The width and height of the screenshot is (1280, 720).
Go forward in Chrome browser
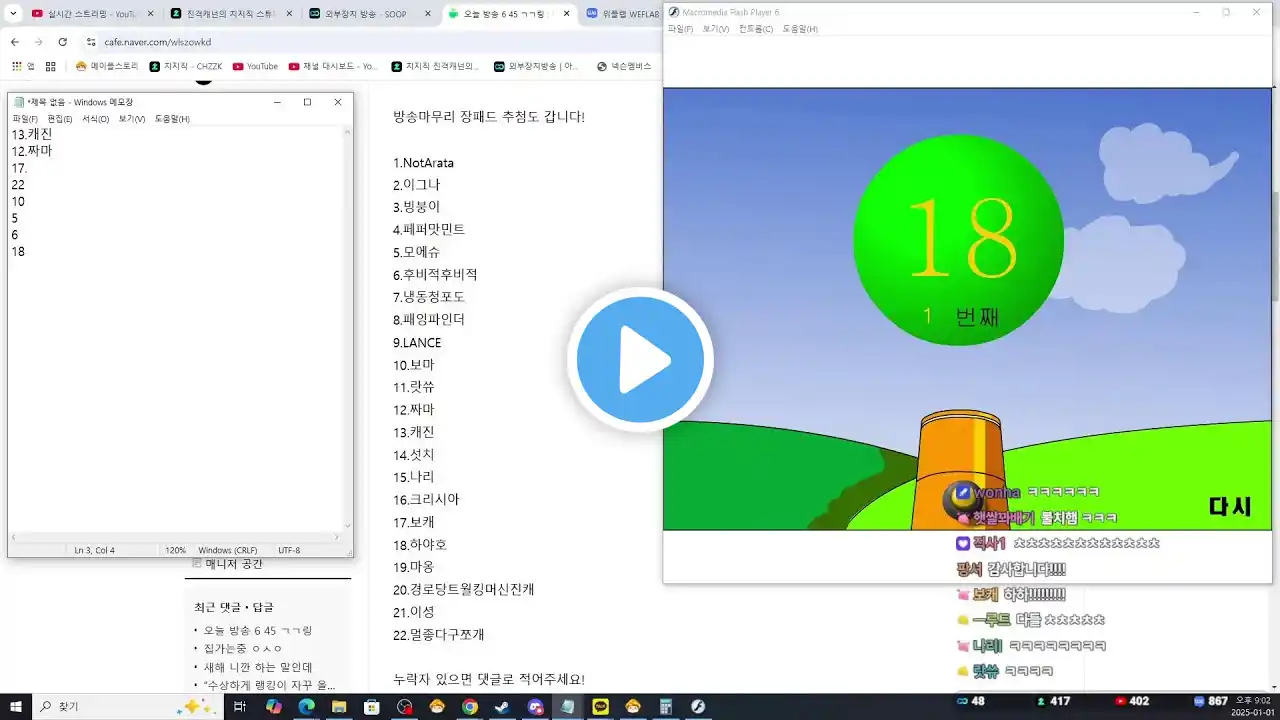pos(38,42)
